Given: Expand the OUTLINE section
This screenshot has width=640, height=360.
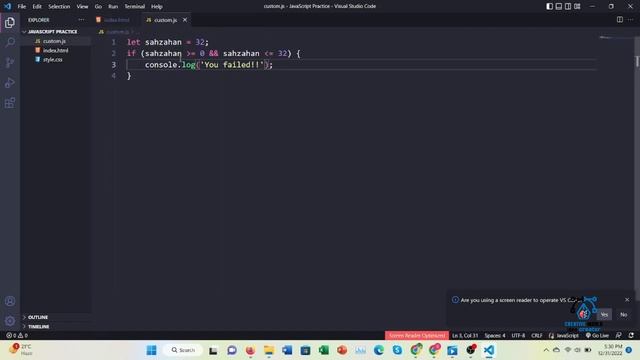Looking at the screenshot, I should (x=38, y=317).
